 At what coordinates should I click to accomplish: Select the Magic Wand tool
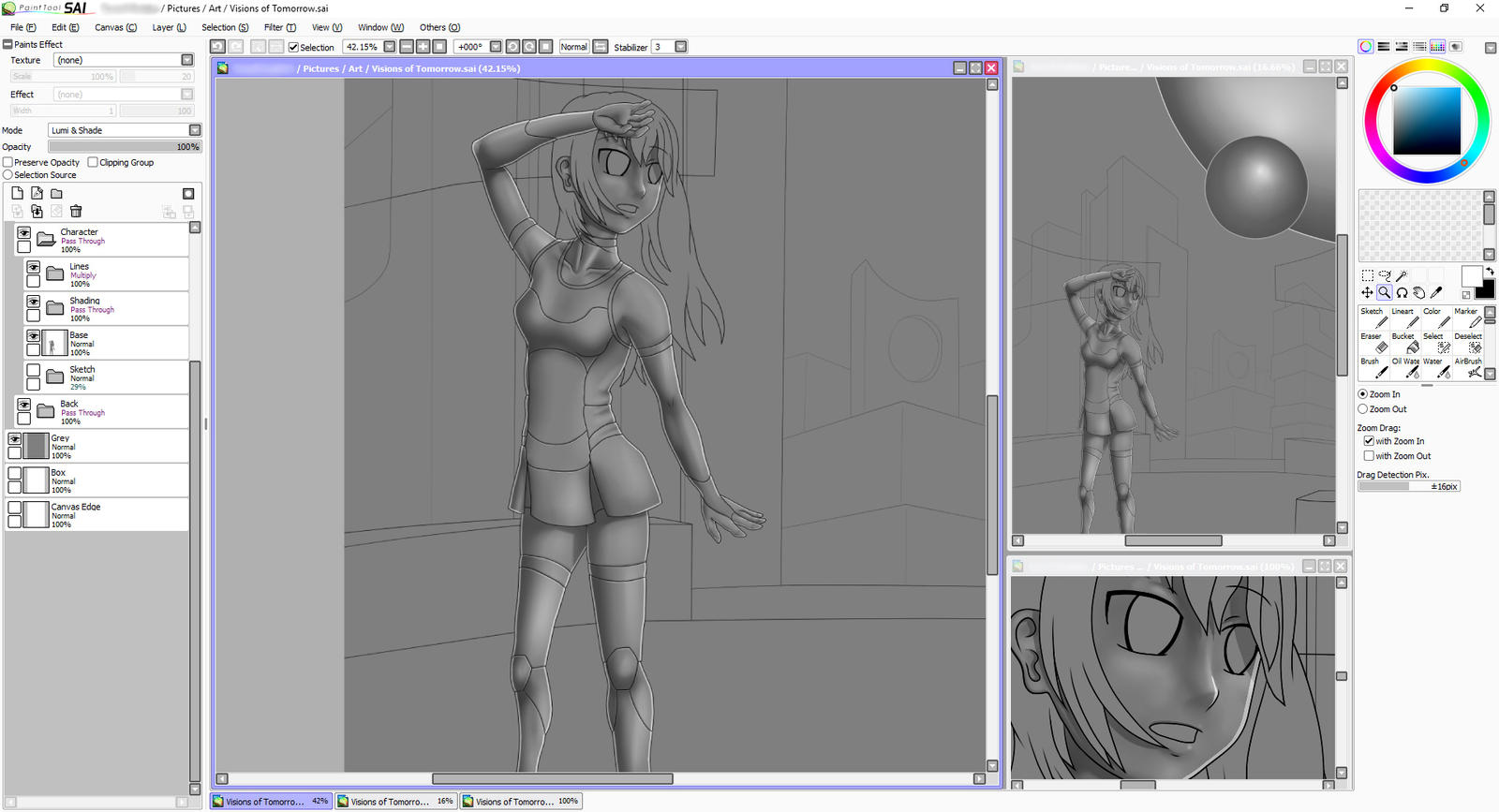(x=1402, y=275)
